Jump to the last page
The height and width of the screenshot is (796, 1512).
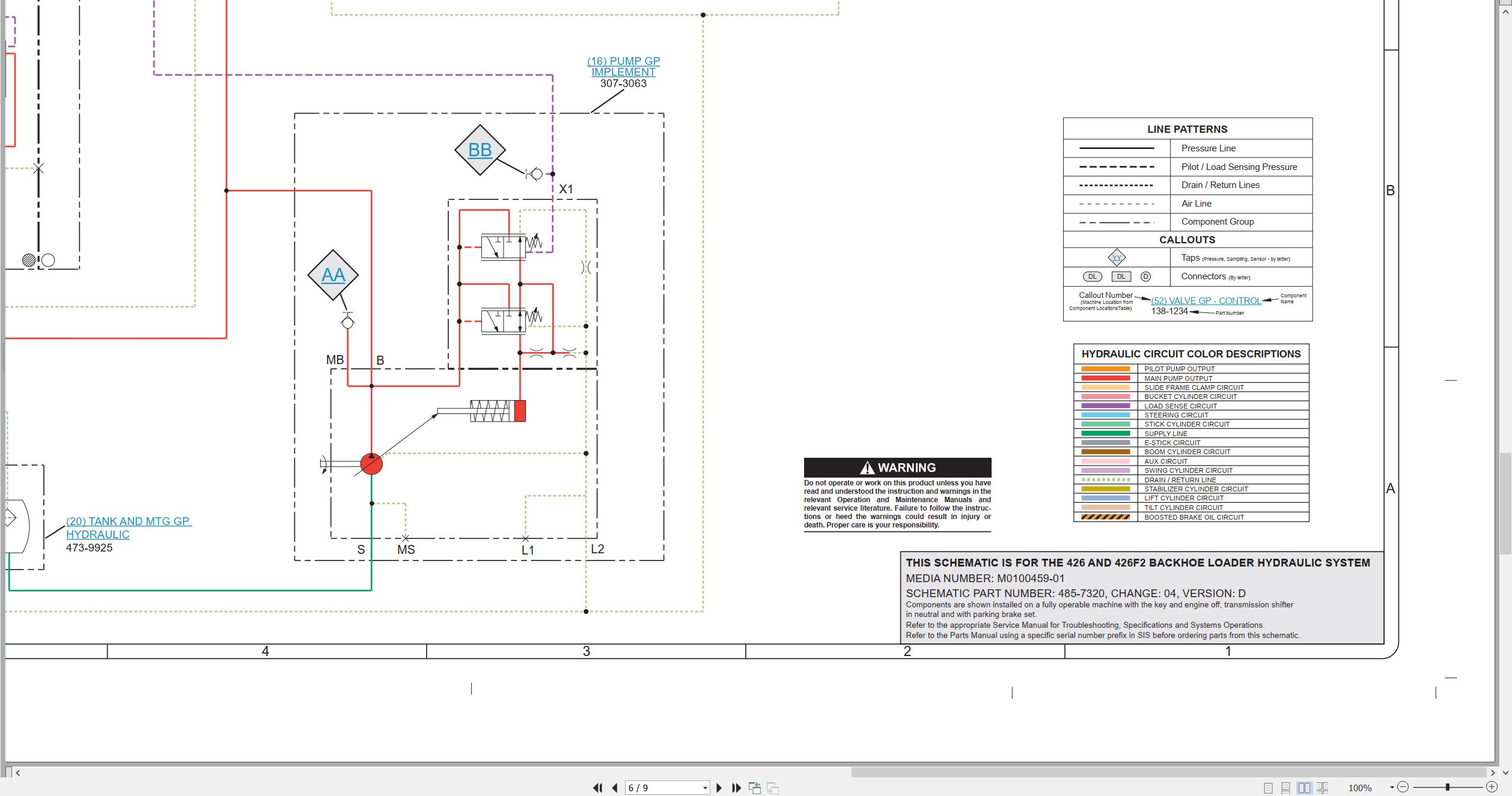(736, 788)
